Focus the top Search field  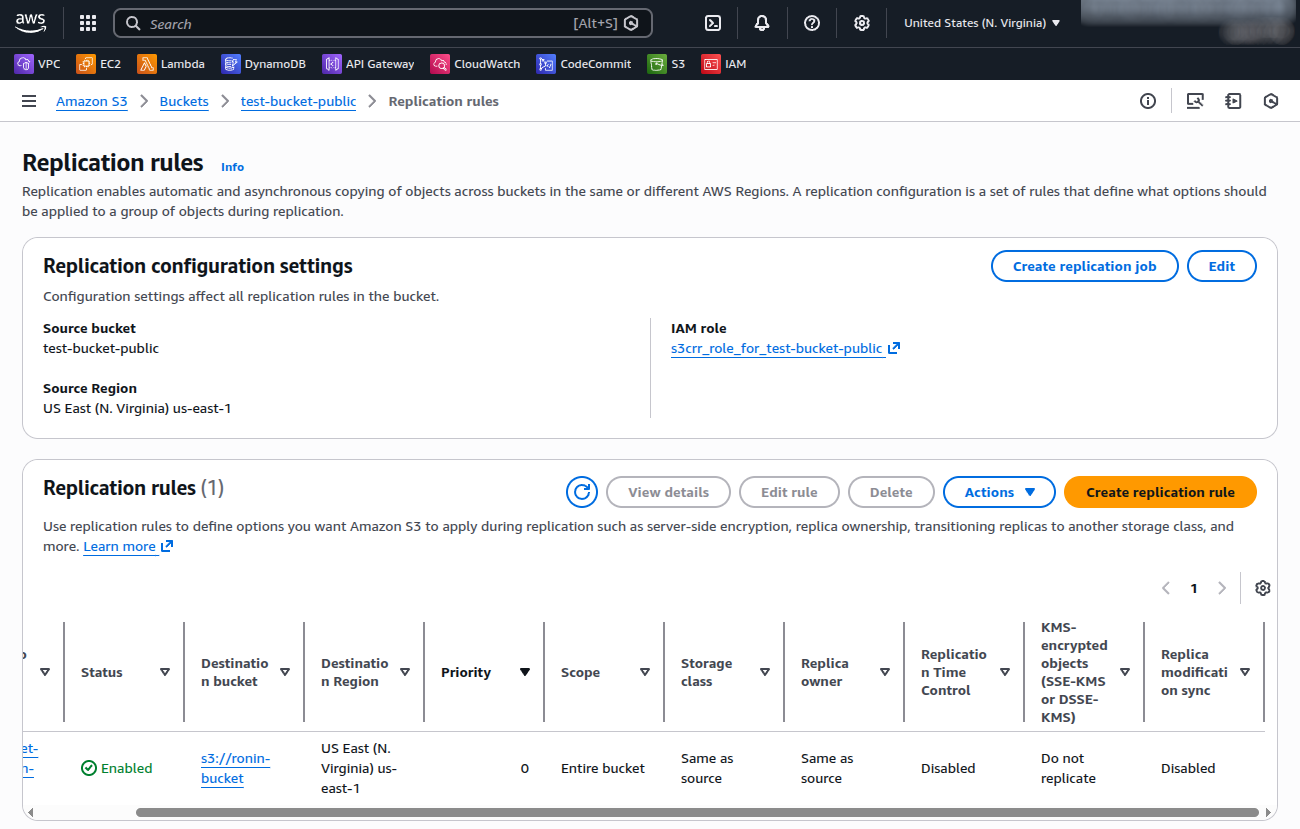(x=383, y=23)
